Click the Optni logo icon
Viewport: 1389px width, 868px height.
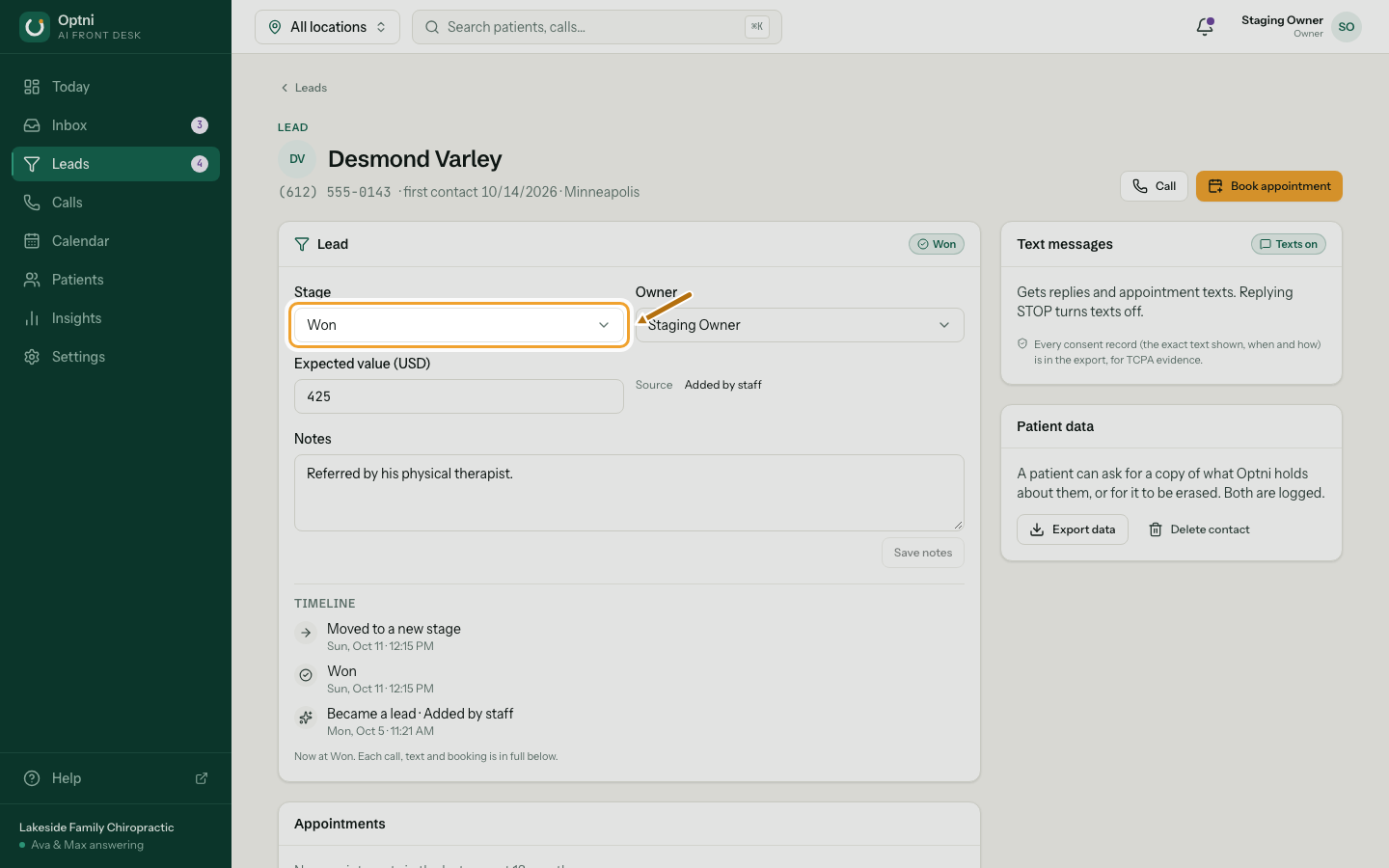[35, 27]
